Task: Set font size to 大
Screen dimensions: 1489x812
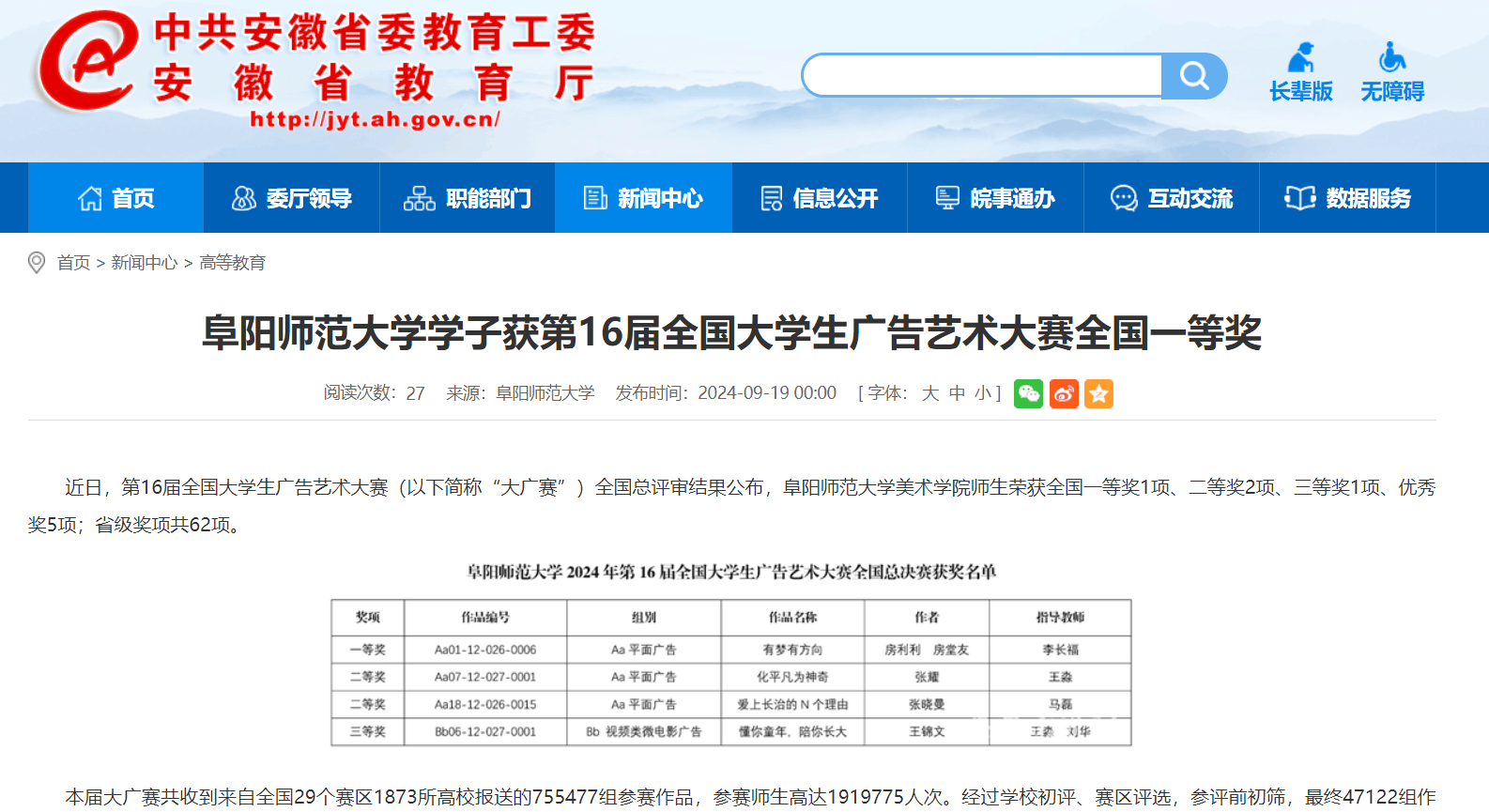Action: coord(929,393)
